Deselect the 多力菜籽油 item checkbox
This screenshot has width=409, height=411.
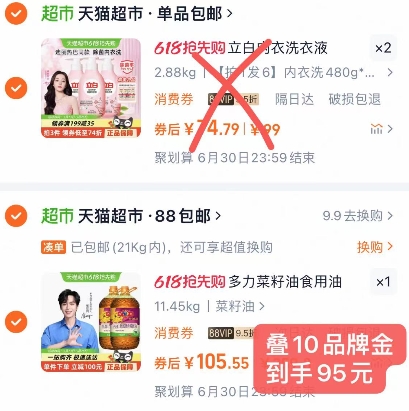point(16,322)
